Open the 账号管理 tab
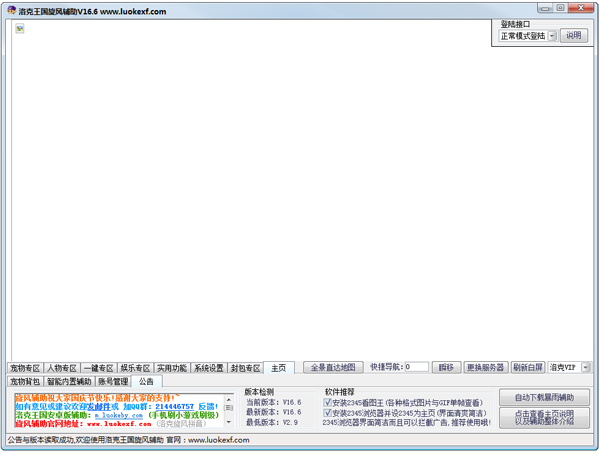Screen dimensions: 600x452 (112, 381)
